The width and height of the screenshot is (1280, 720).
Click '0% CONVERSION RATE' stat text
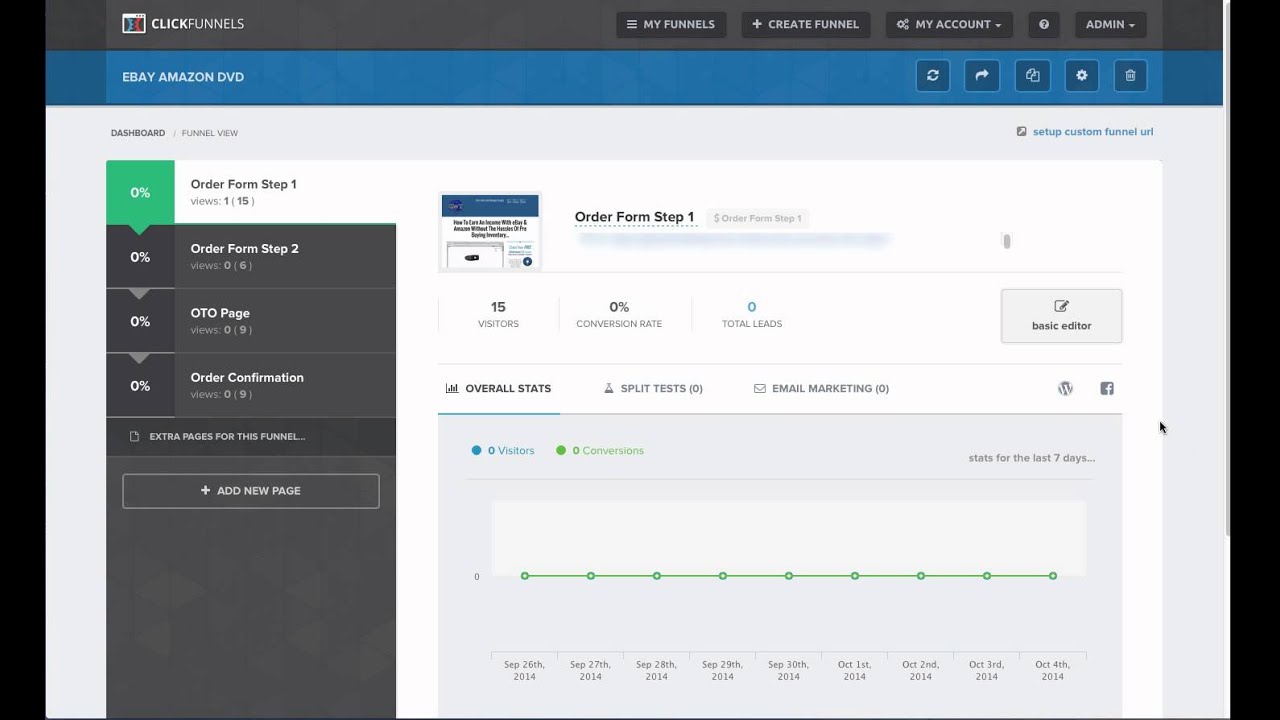point(619,315)
